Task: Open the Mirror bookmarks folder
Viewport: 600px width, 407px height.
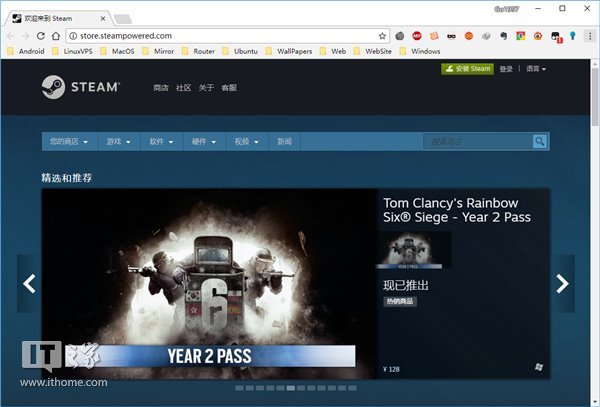Action: [x=158, y=51]
